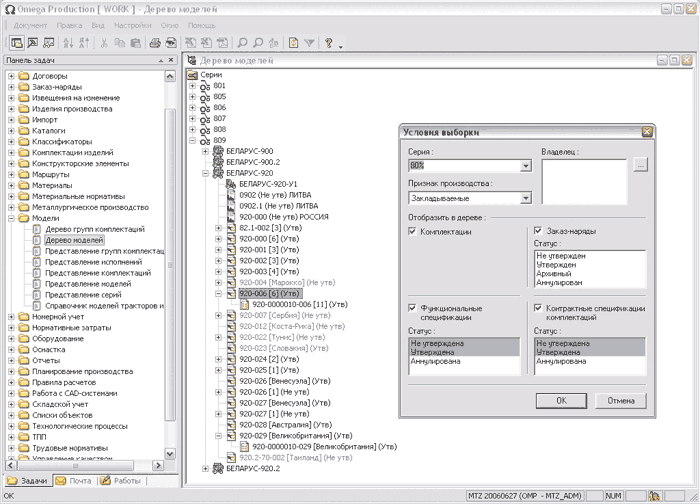700x504 pixels.
Task: Click the status bar user icon
Action: click(654, 496)
